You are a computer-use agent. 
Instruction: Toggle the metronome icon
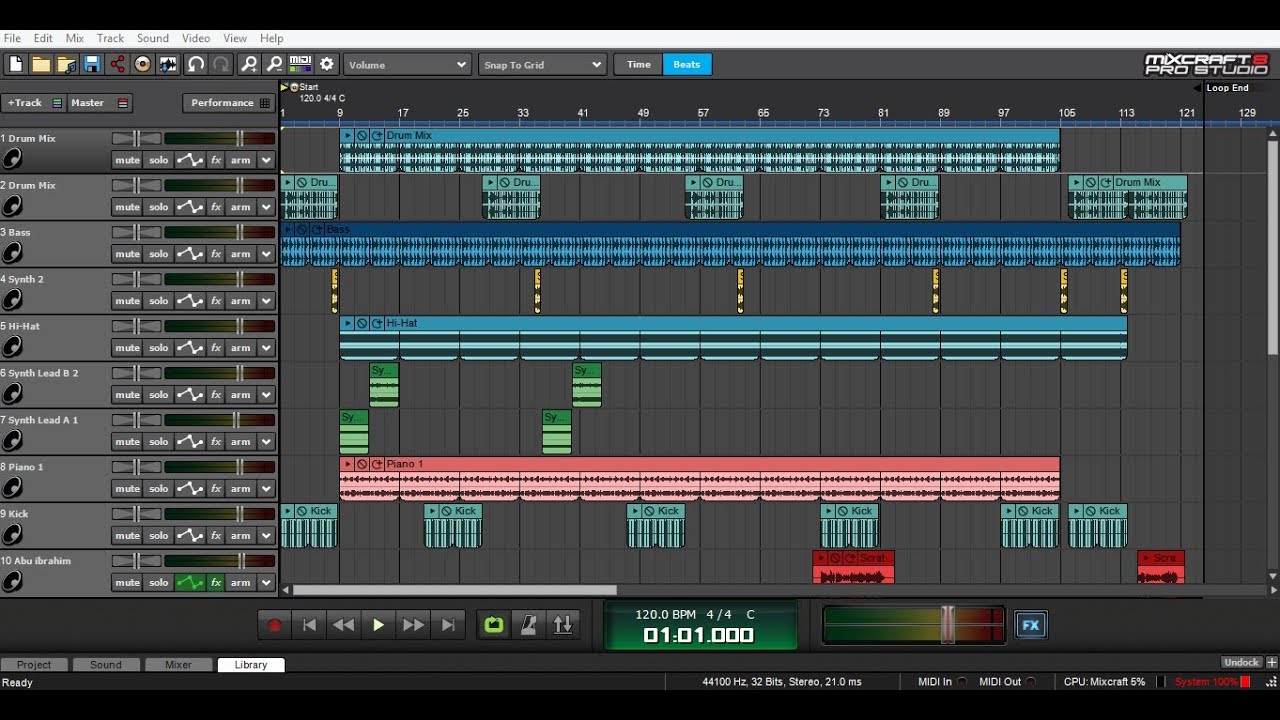pyautogui.click(x=528, y=625)
